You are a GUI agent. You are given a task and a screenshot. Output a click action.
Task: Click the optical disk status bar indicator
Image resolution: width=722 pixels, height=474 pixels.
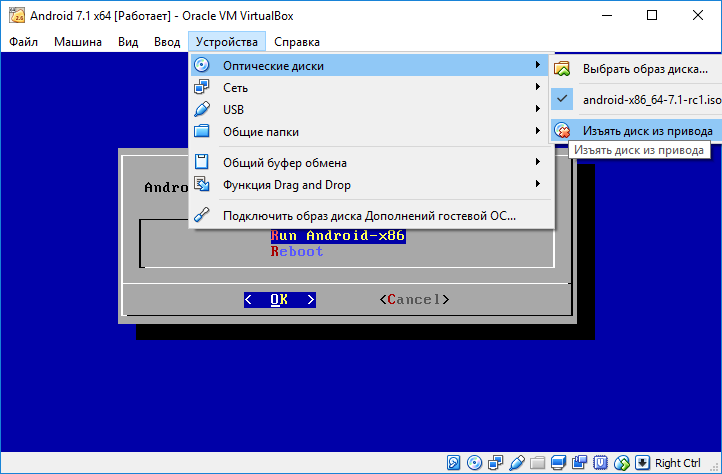(x=474, y=462)
